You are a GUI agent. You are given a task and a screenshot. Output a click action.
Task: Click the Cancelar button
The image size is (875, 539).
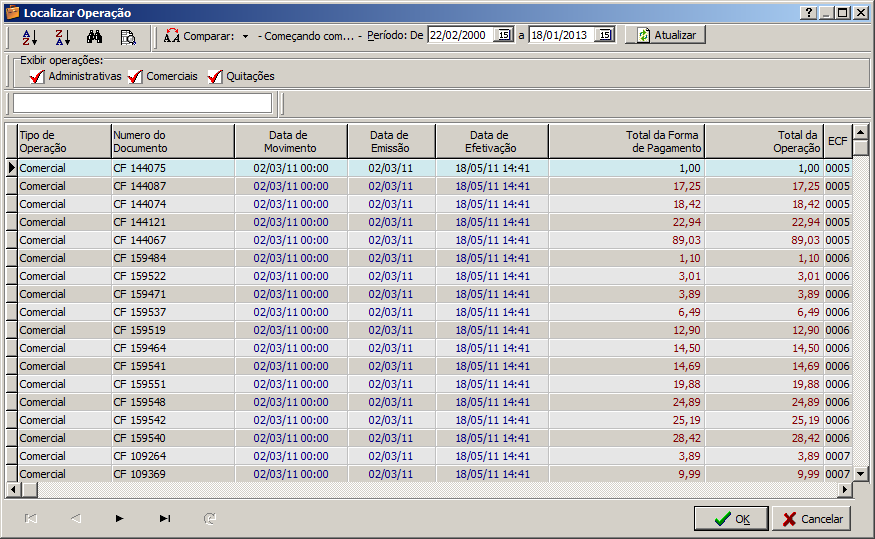click(811, 519)
